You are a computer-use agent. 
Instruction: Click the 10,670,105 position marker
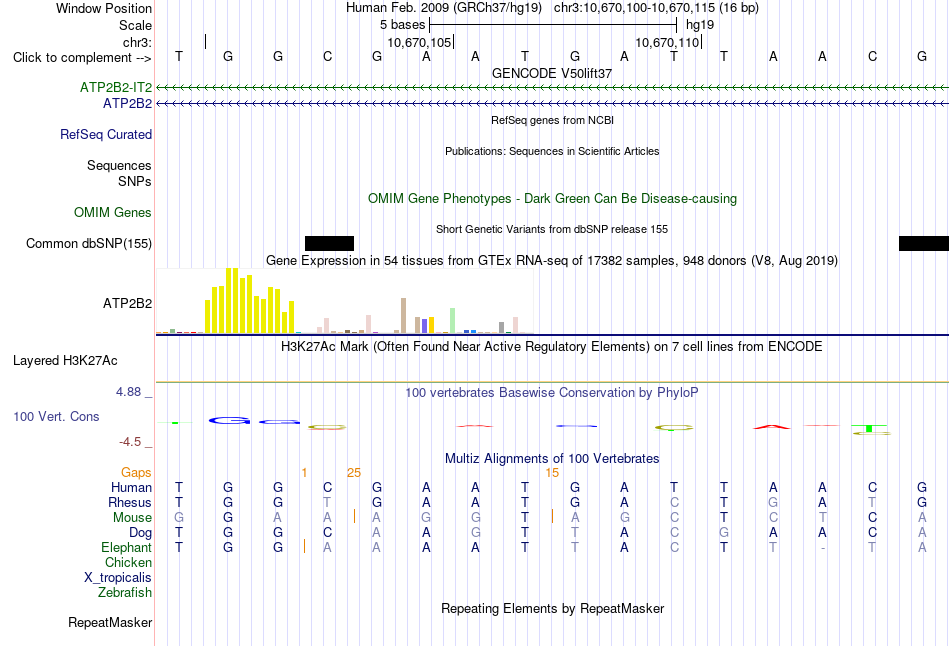[419, 42]
